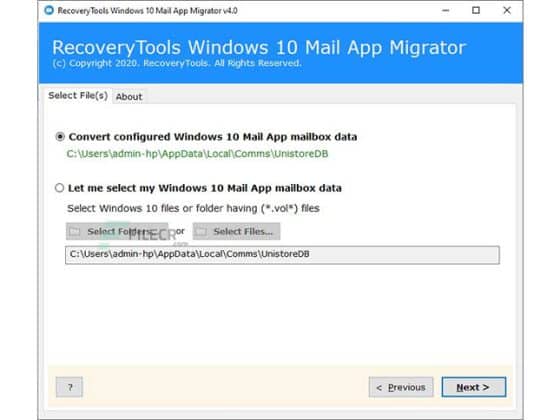Click the Copyright 2020 RecoveryTools banner text
This screenshot has height=420, width=560.
(177, 64)
